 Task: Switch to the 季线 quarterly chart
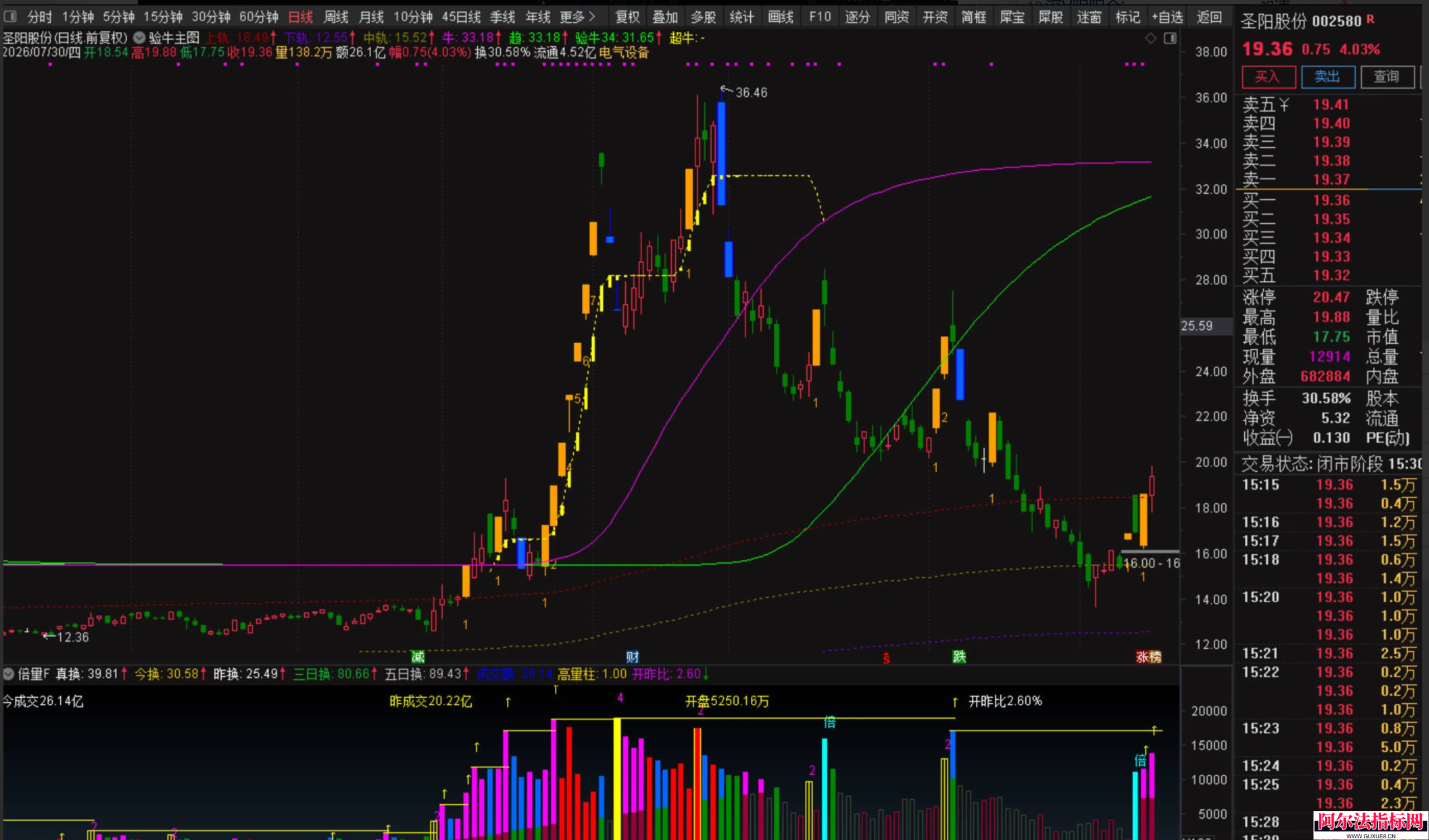tap(502, 17)
